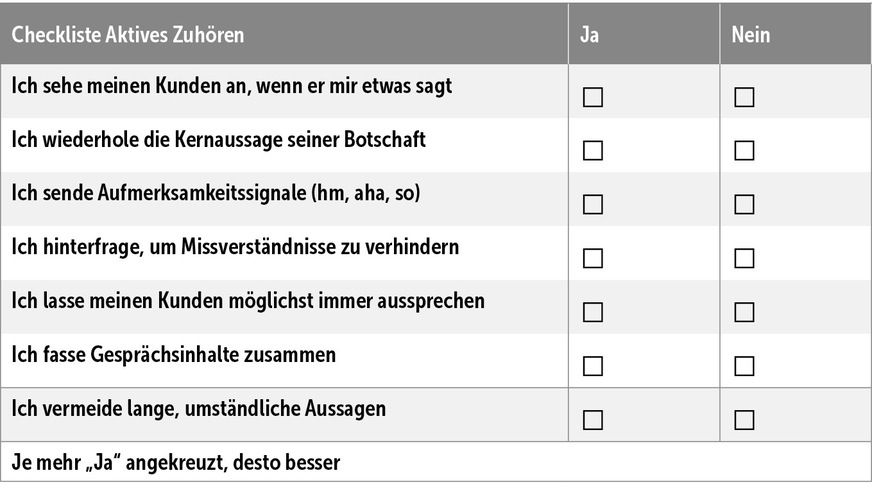The width and height of the screenshot is (872, 491).
Task: Check Nein for 'Ich sehe meinen Kunden an'
Action: (x=744, y=97)
